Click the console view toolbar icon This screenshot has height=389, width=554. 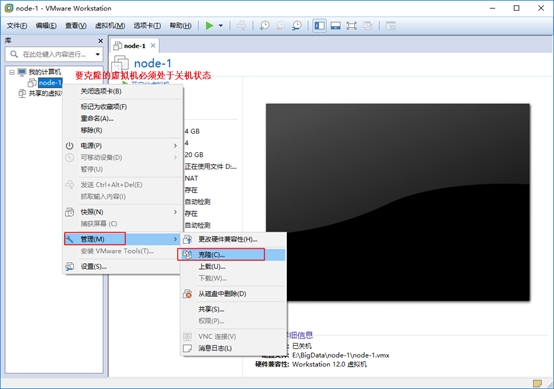390,25
